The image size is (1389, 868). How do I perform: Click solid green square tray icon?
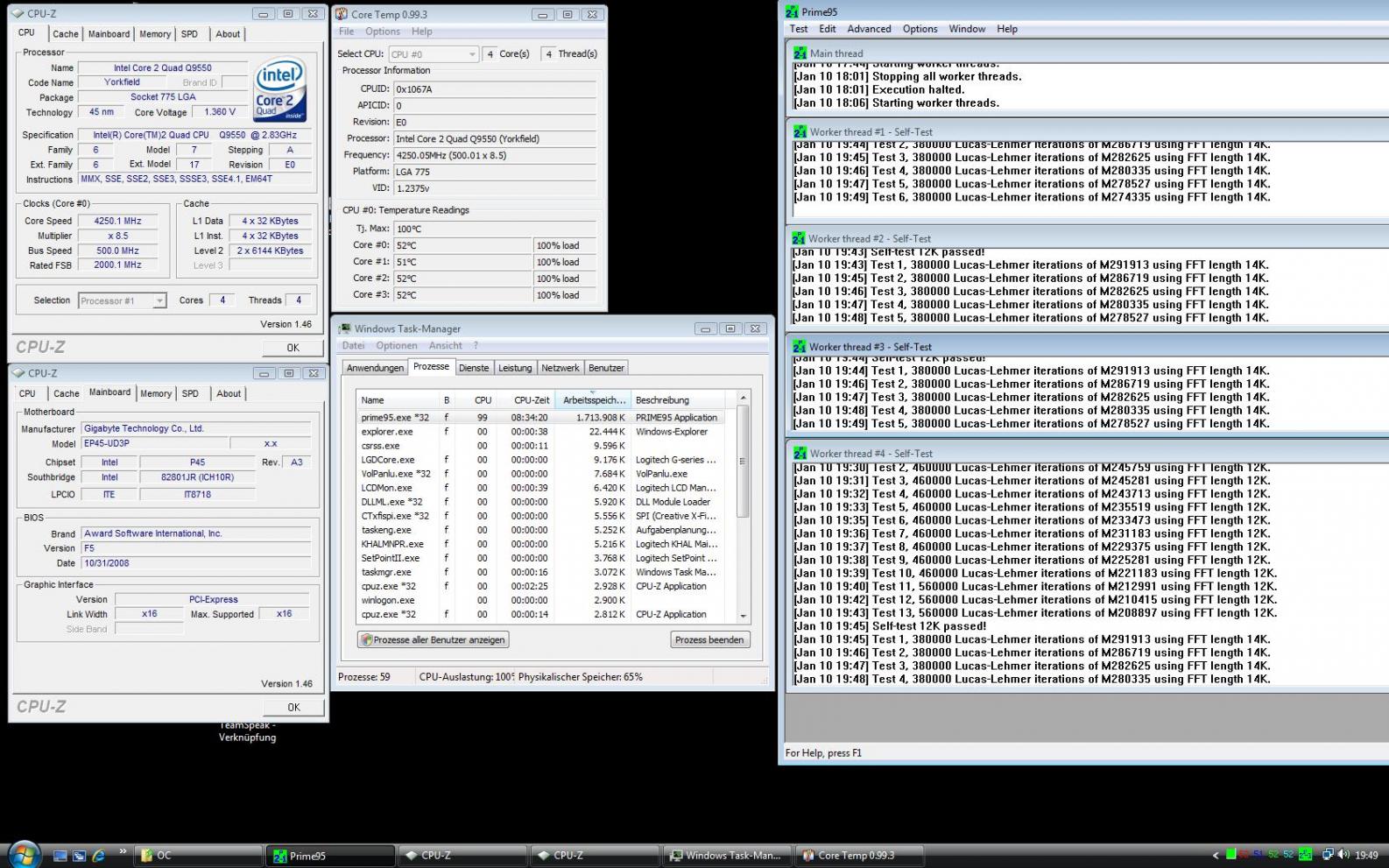point(1230,855)
